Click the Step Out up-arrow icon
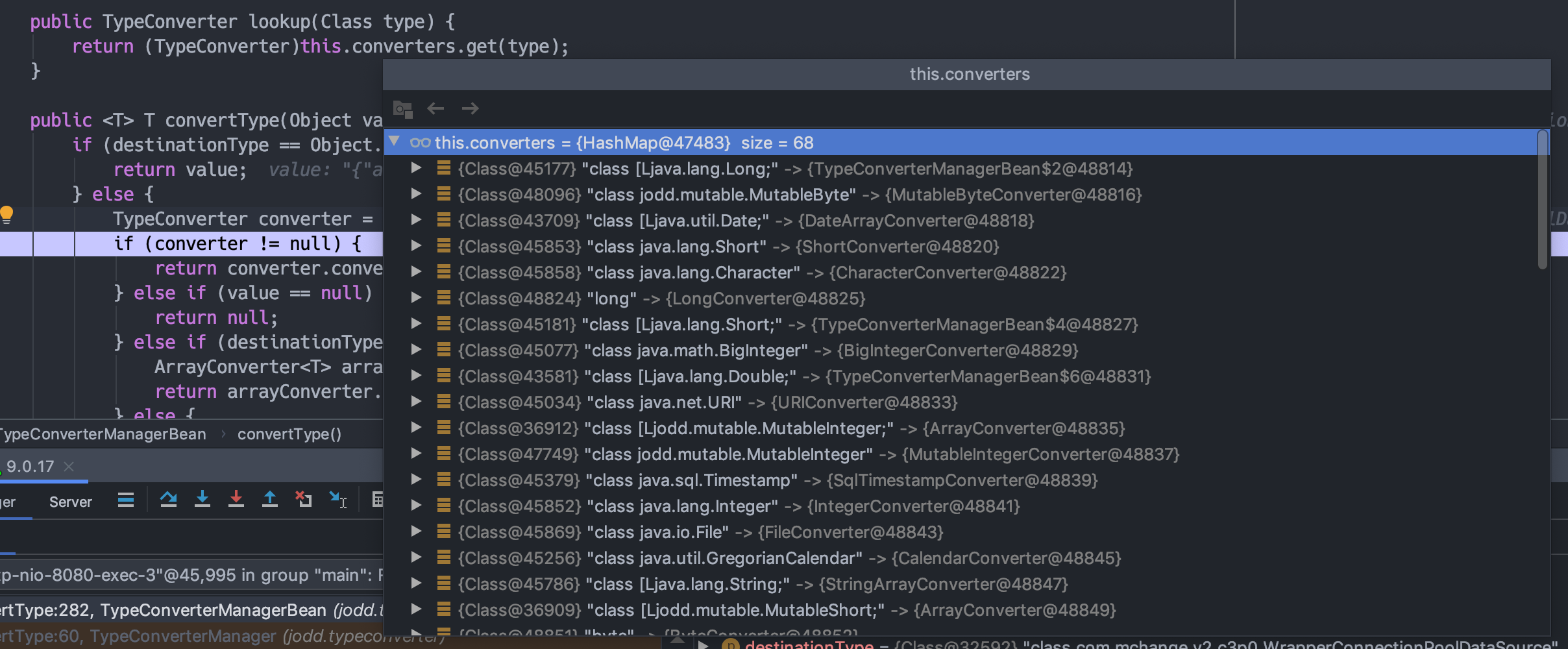The height and width of the screenshot is (649, 1568). (x=270, y=499)
